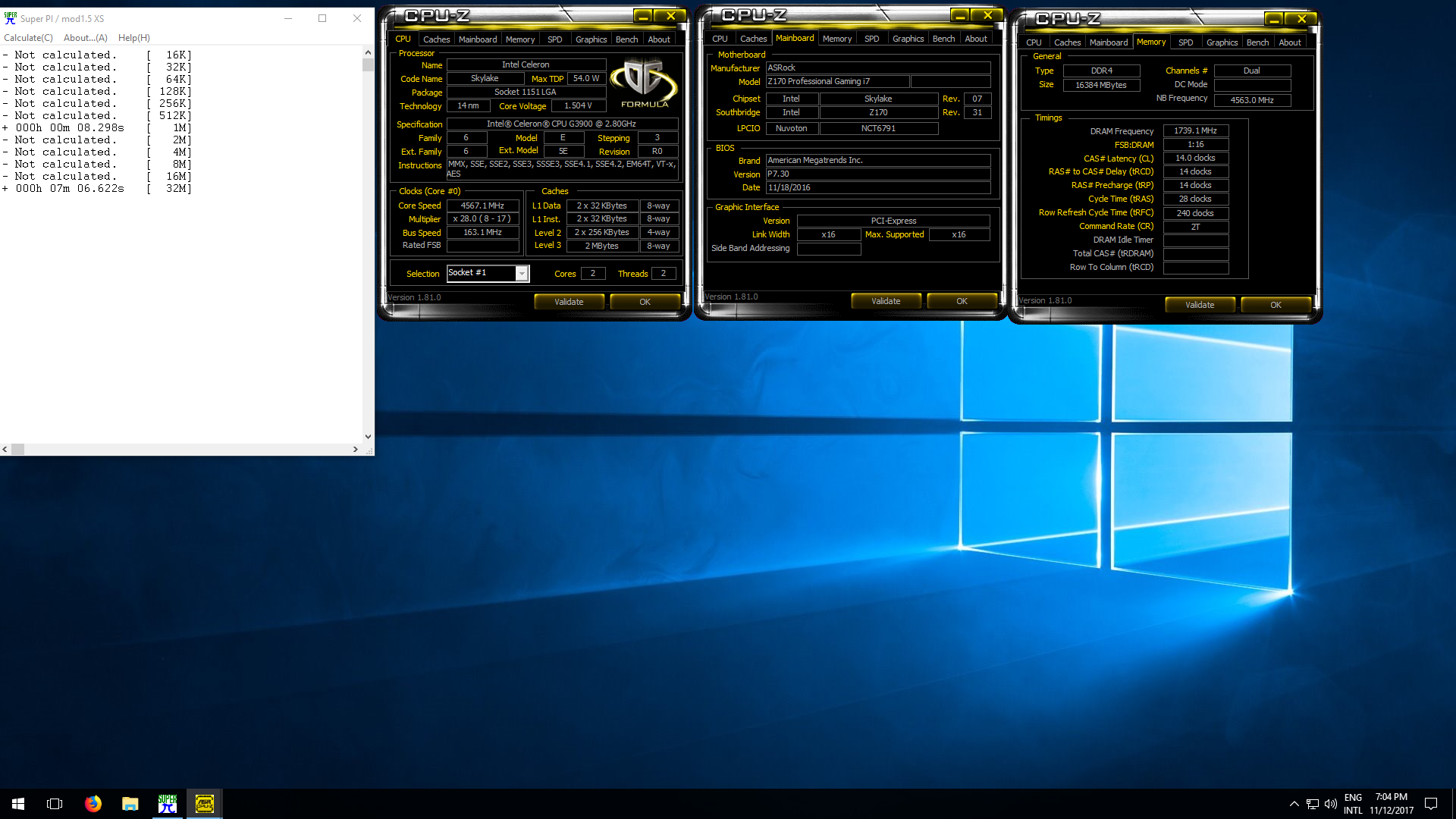1456x819 pixels.
Task: Switch the ENG INTL input language
Action: (1353, 804)
